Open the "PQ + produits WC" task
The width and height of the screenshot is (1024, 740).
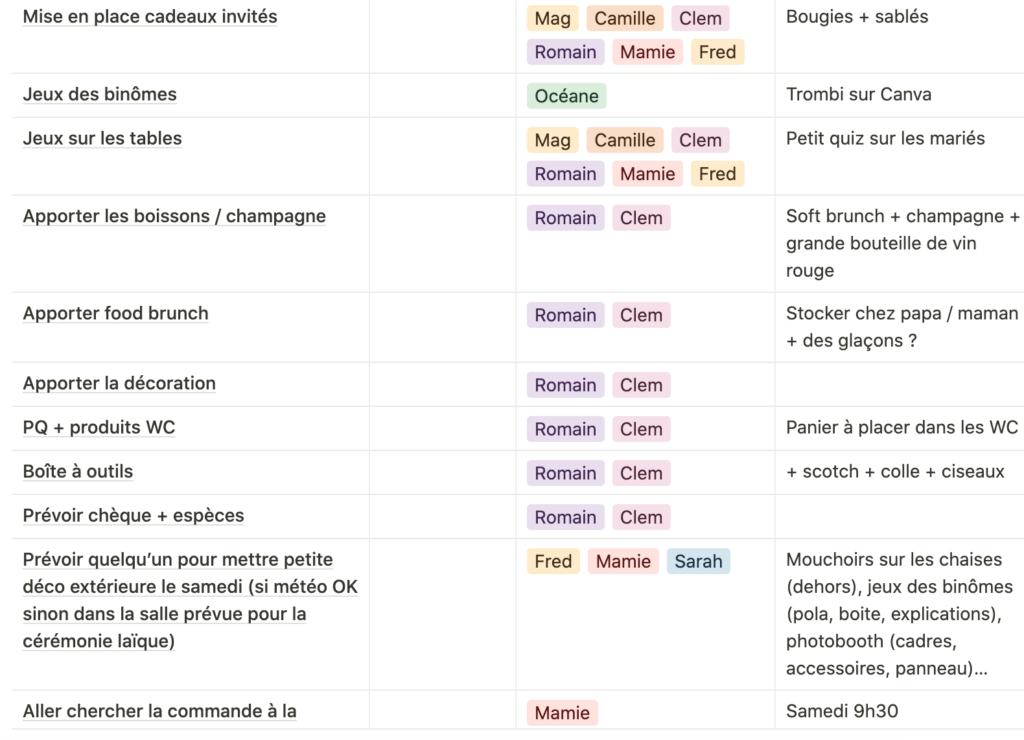[x=99, y=428]
